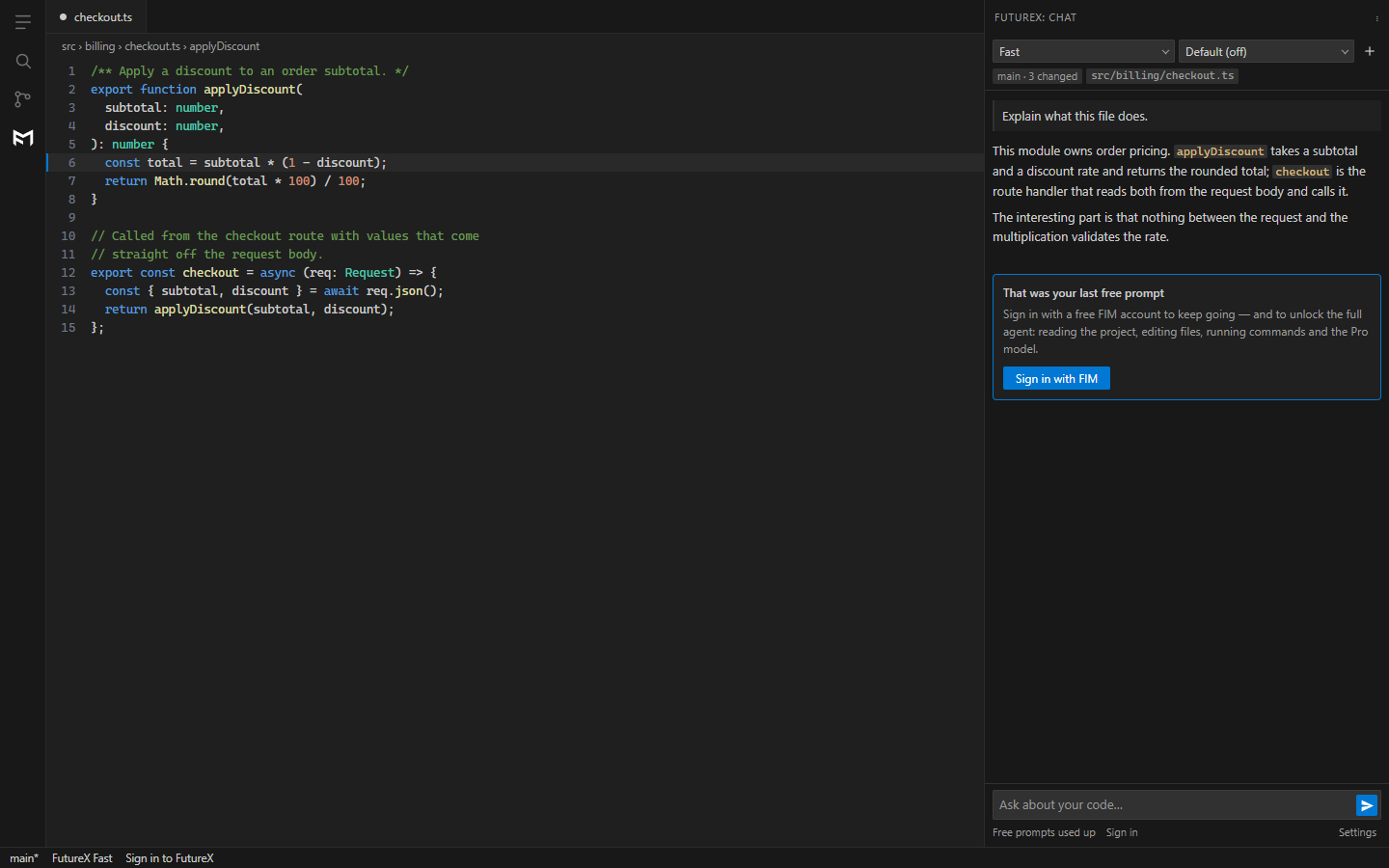The width and height of the screenshot is (1389, 868).
Task: Expand the Default (off) dropdown
Action: point(1266,52)
